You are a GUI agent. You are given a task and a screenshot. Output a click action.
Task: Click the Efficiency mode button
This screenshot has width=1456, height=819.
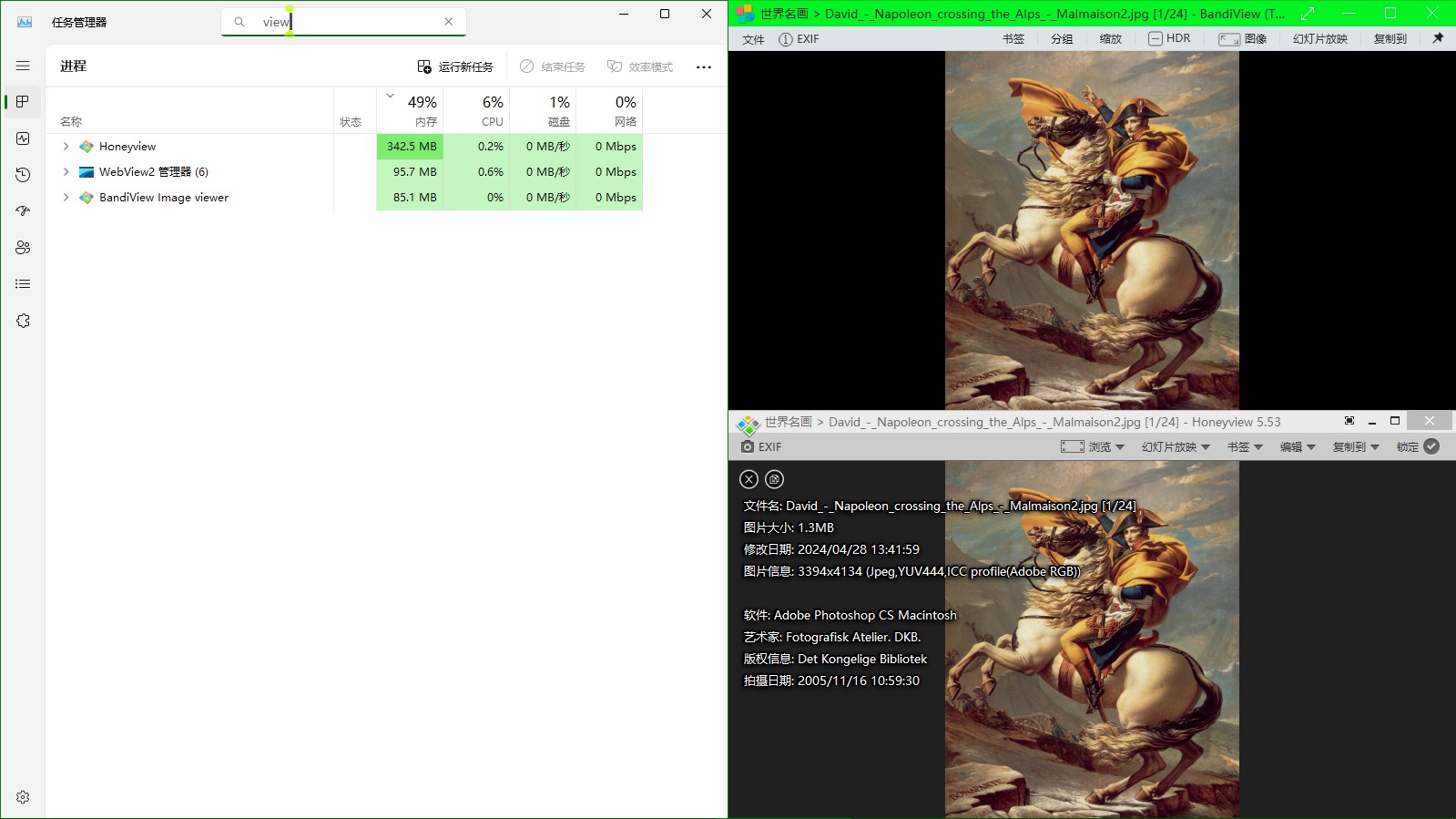[x=640, y=67]
